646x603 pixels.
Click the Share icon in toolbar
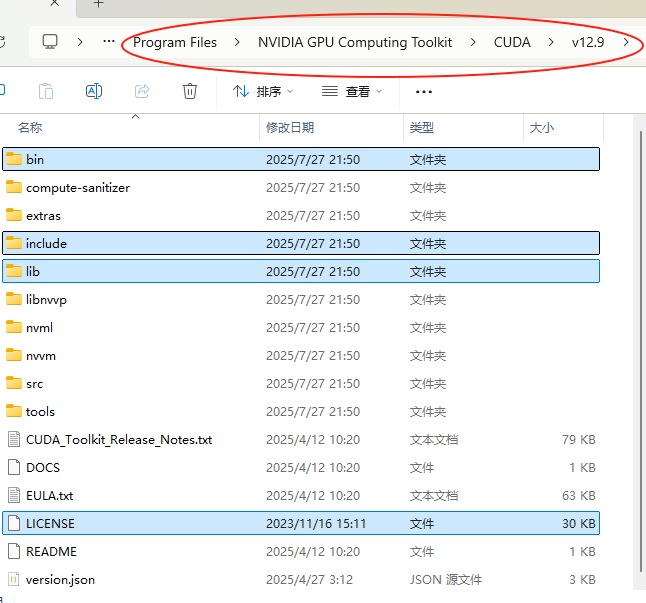tap(142, 91)
